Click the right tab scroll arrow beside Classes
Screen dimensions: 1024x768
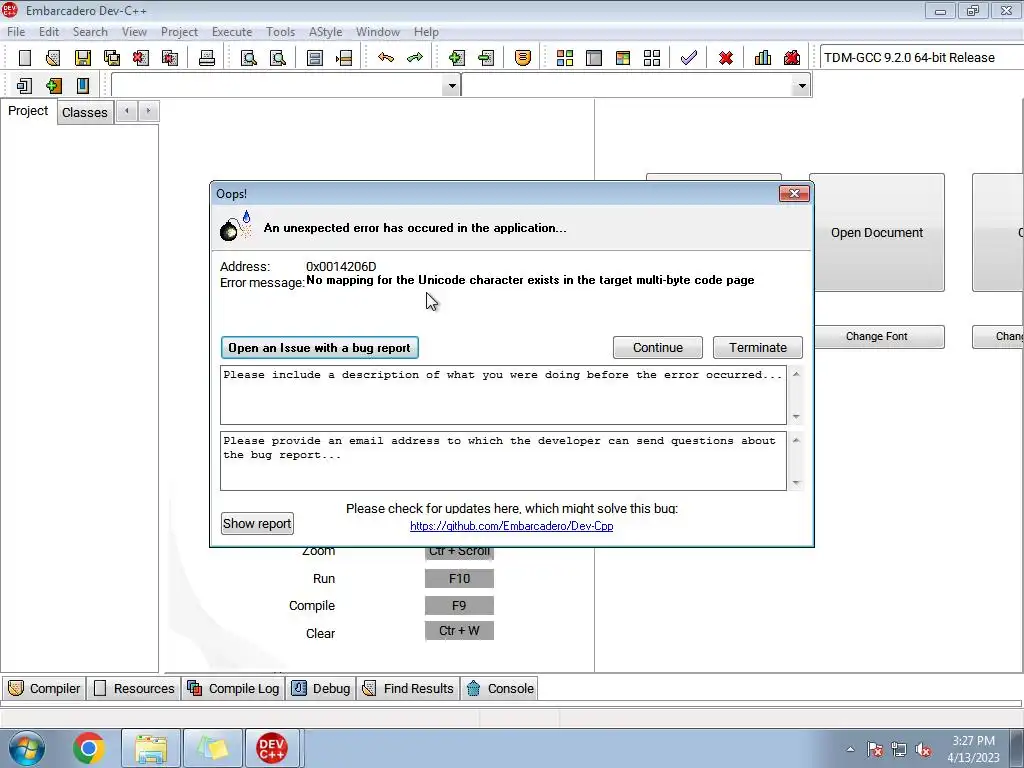148,111
